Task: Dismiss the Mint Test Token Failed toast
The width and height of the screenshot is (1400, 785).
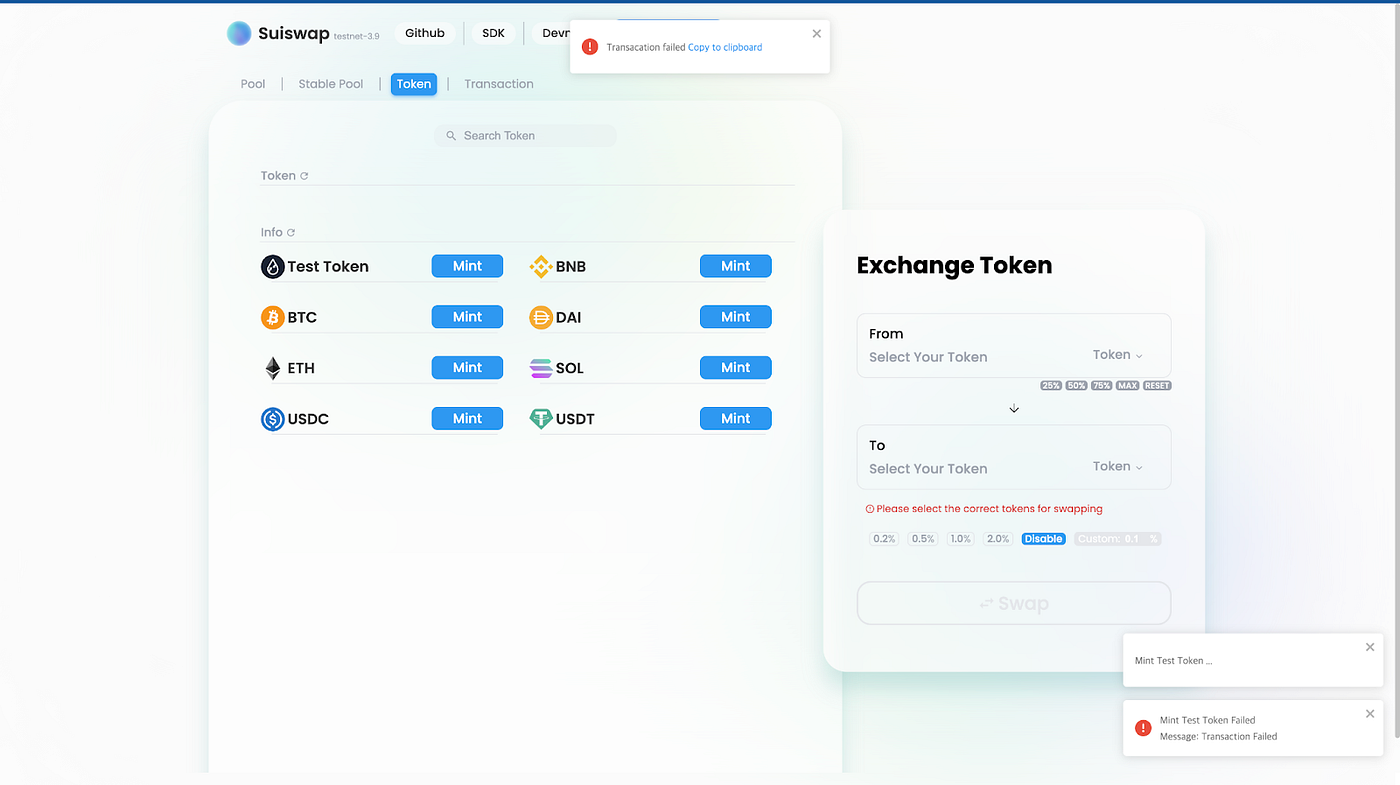Action: 1370,714
